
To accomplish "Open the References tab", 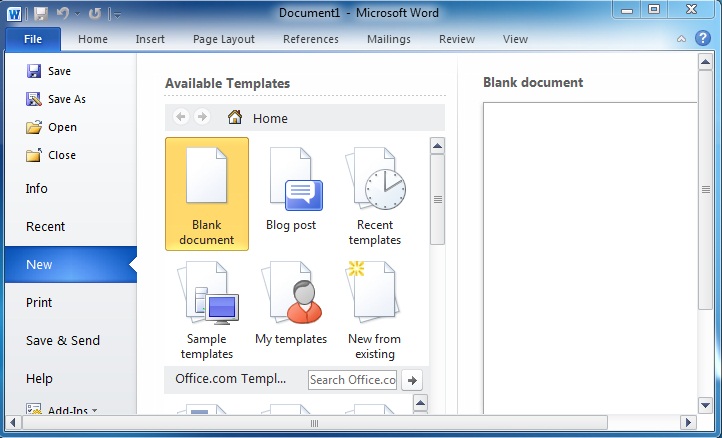I will (311, 39).
